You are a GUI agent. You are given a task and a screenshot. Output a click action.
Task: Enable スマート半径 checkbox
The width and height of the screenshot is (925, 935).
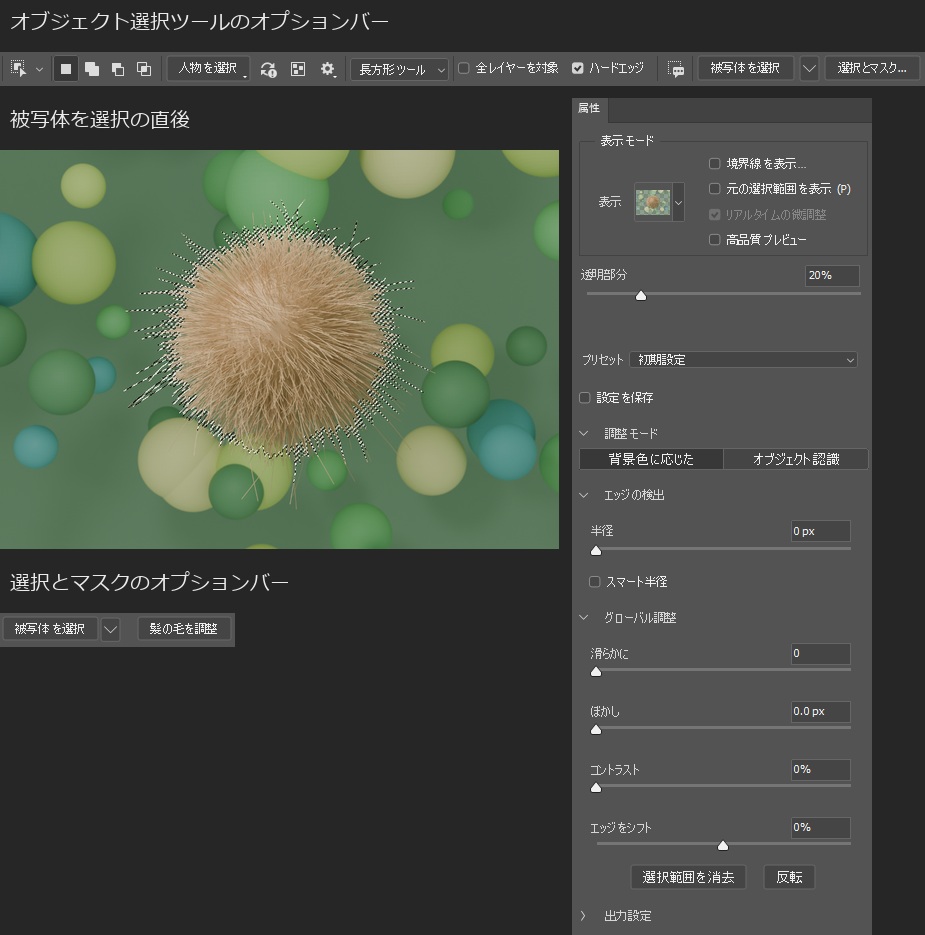[x=595, y=581]
